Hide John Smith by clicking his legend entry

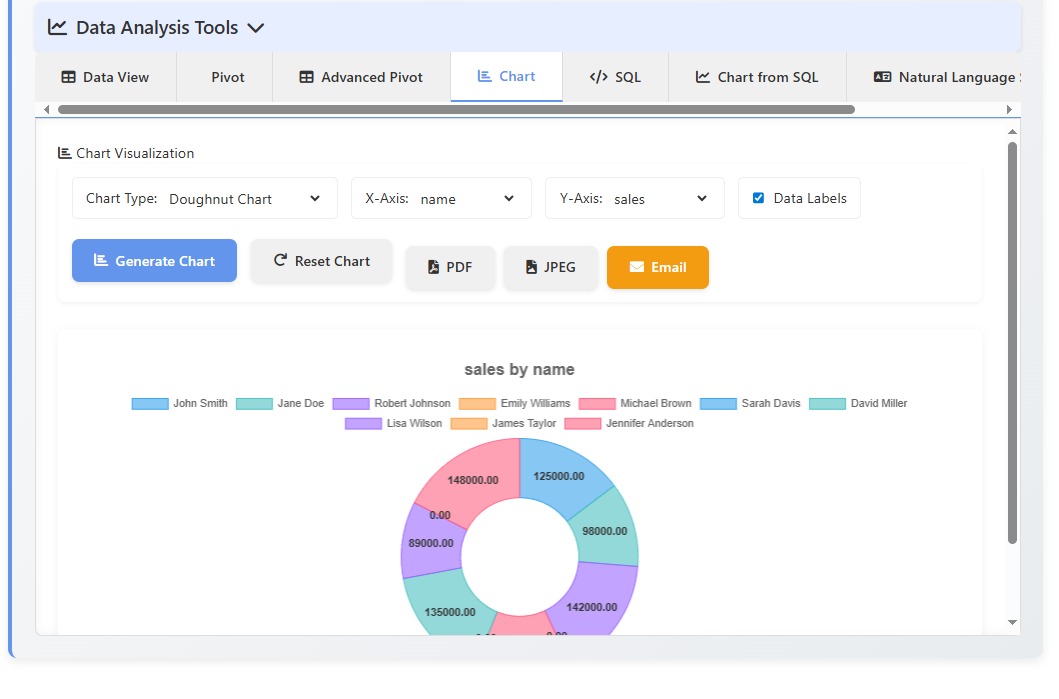pyautogui.click(x=180, y=403)
